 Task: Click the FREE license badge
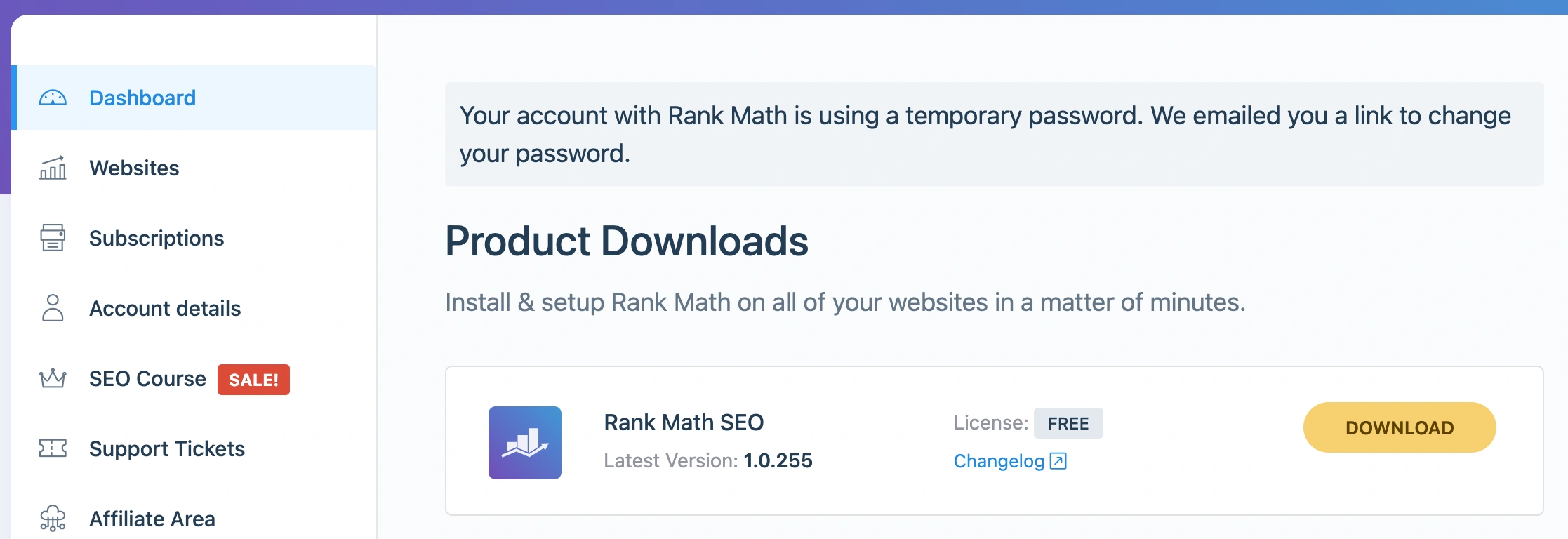(1068, 423)
